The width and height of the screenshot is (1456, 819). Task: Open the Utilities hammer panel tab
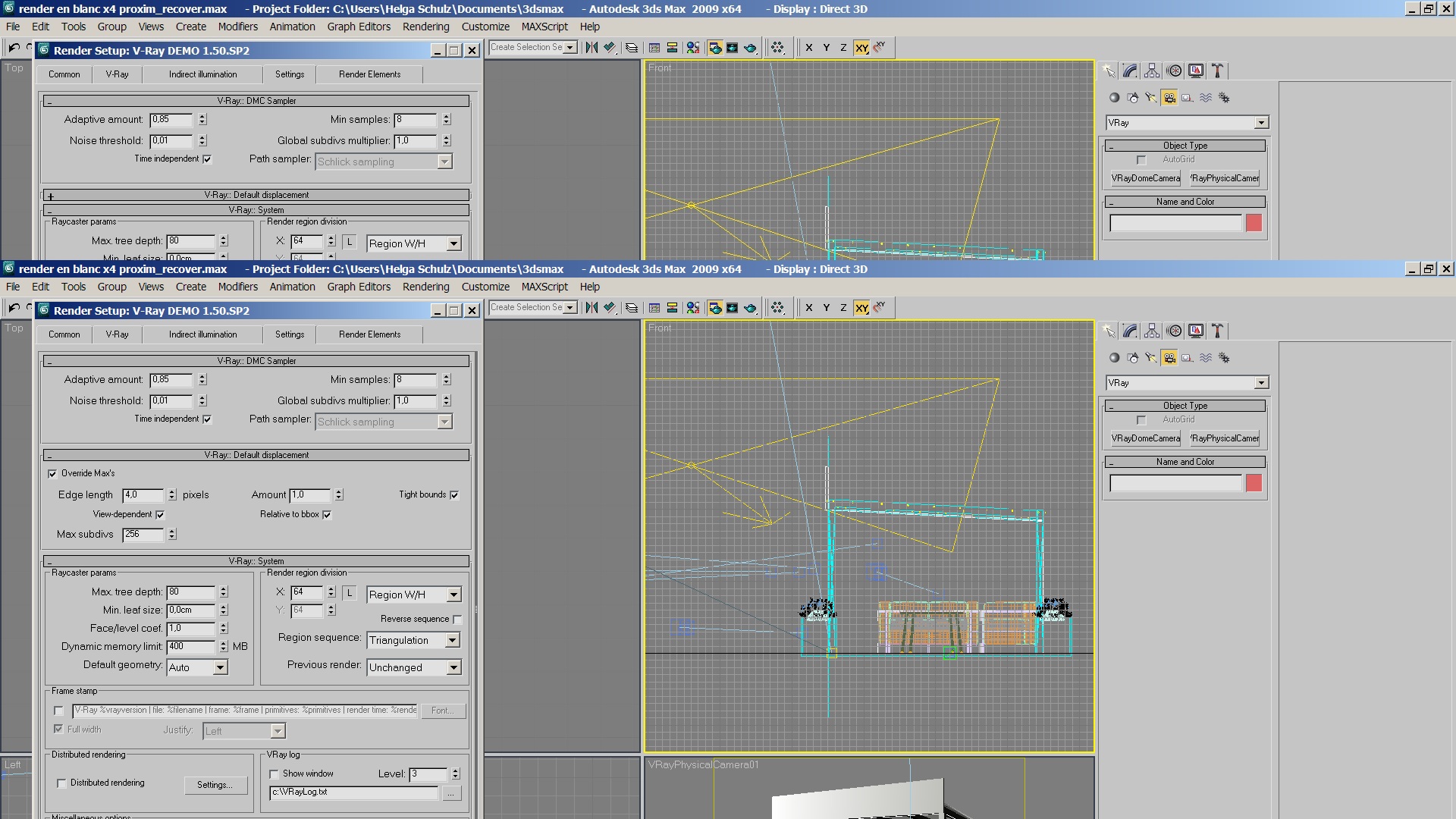click(1217, 331)
